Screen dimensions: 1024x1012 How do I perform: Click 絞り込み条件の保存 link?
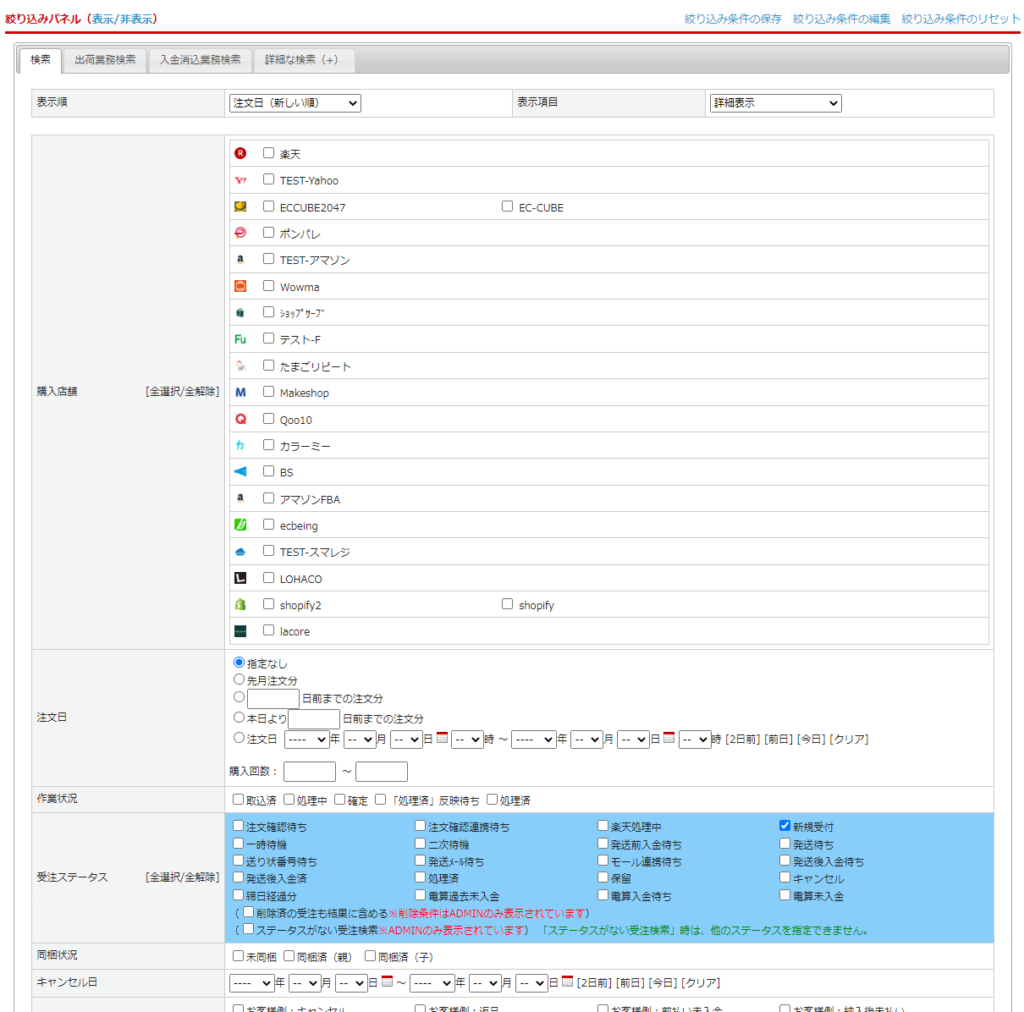(x=733, y=19)
